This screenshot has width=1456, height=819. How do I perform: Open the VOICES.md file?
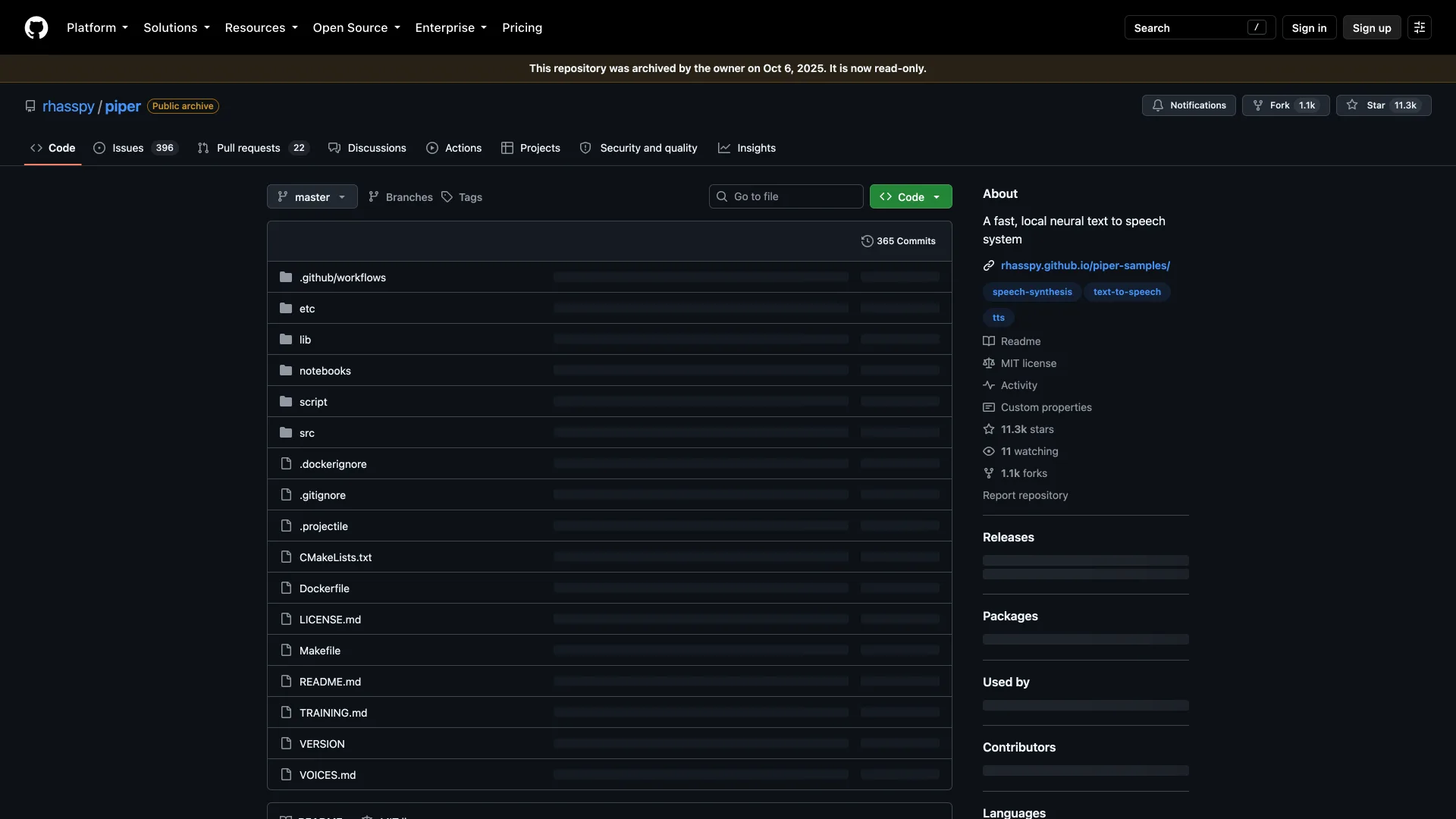click(x=328, y=775)
